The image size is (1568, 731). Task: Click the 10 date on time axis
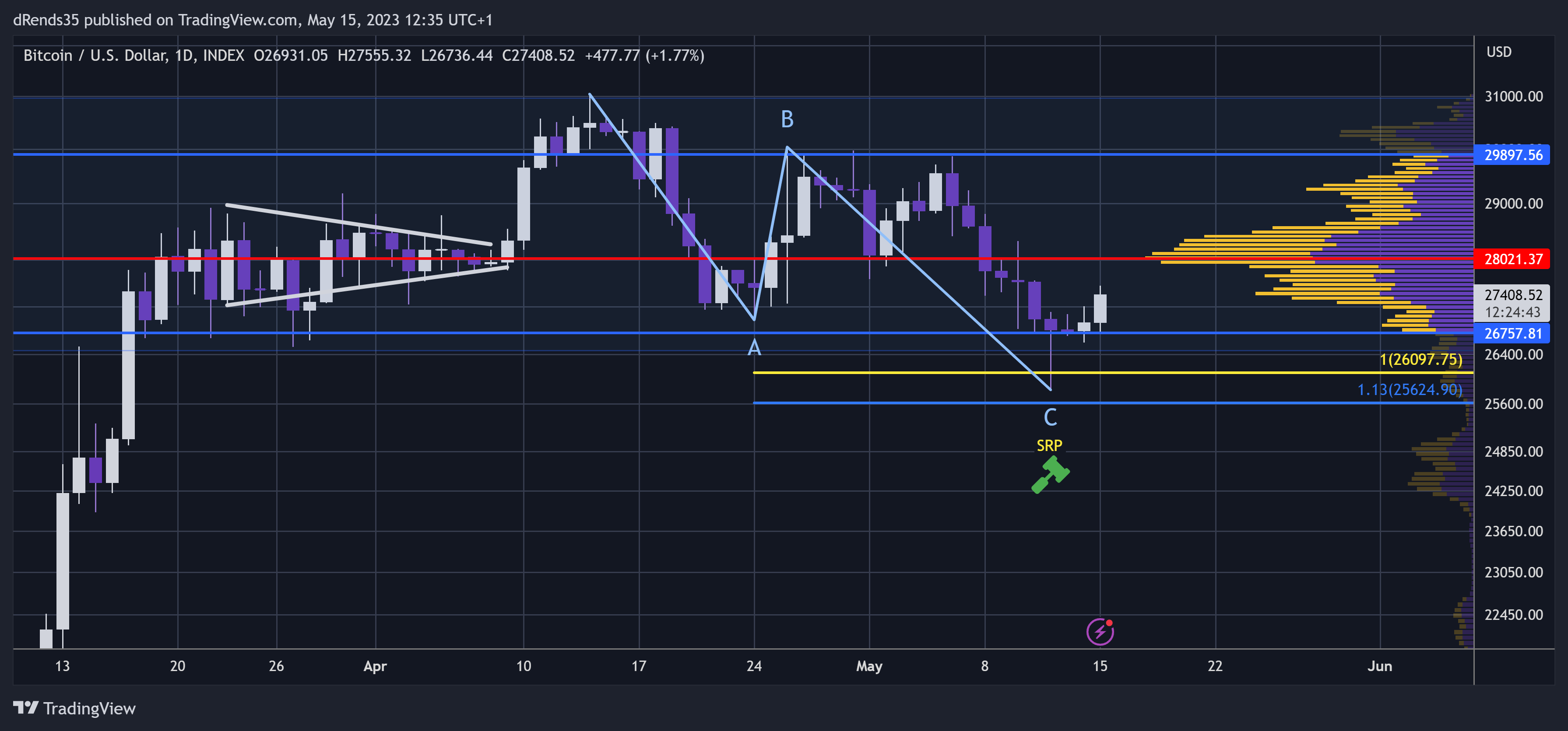tap(523, 666)
